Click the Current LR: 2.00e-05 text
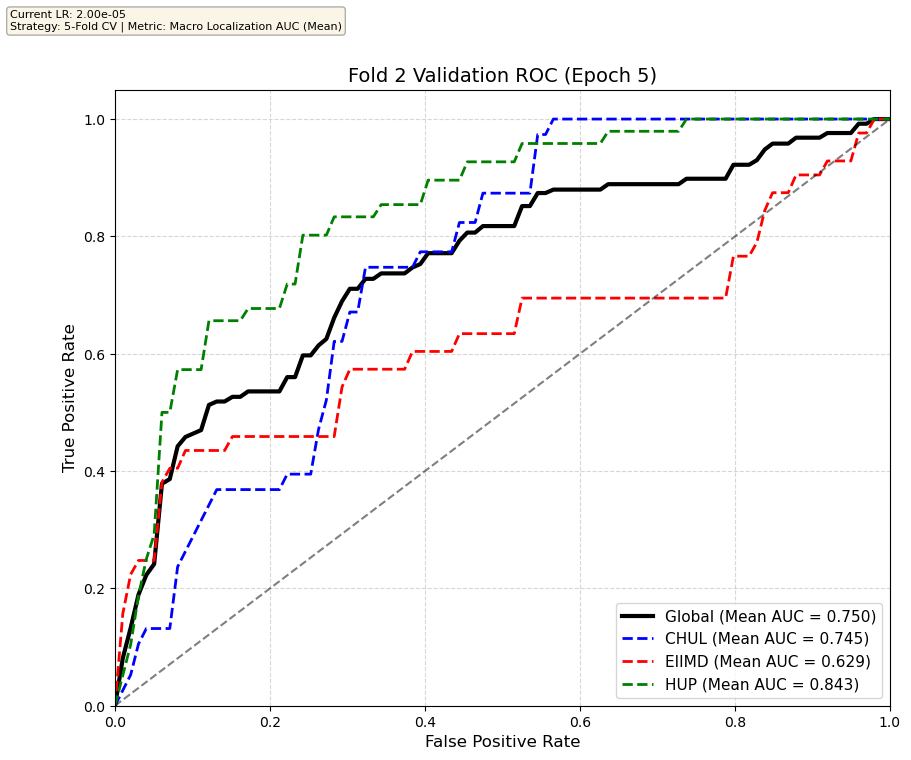911x760 pixels. tap(60, 13)
